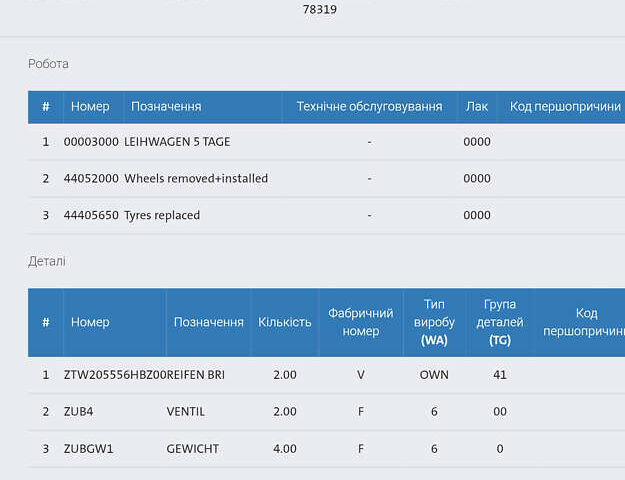Select the quantity 4.00 cell
The height and width of the screenshot is (480, 625).
[x=284, y=449]
